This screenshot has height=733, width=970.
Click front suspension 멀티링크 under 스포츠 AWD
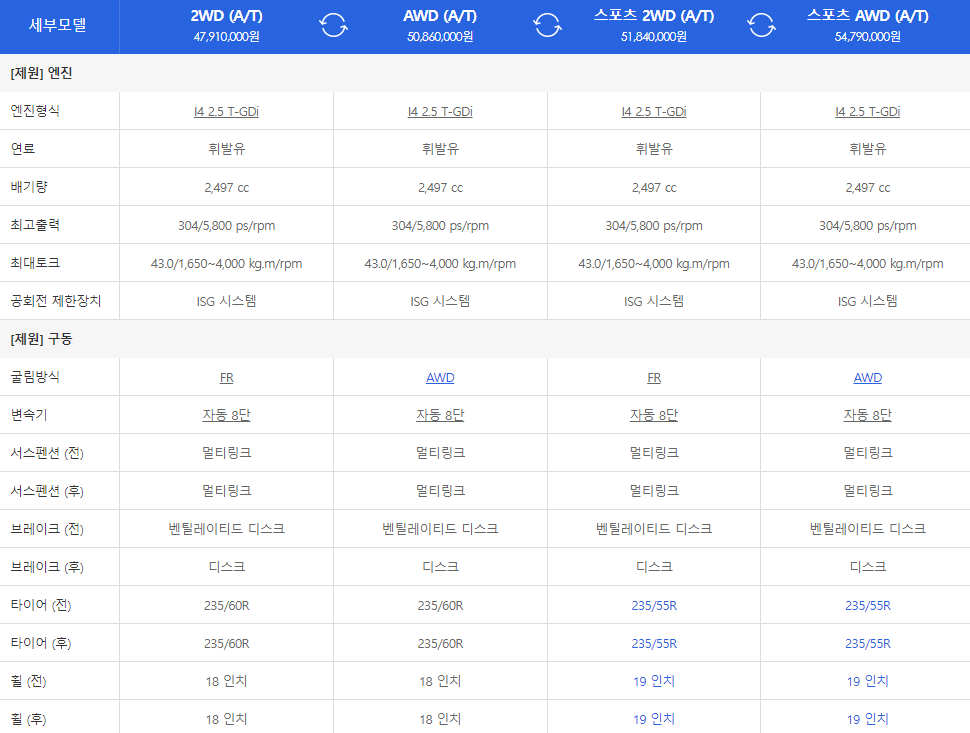pyautogui.click(x=867, y=453)
